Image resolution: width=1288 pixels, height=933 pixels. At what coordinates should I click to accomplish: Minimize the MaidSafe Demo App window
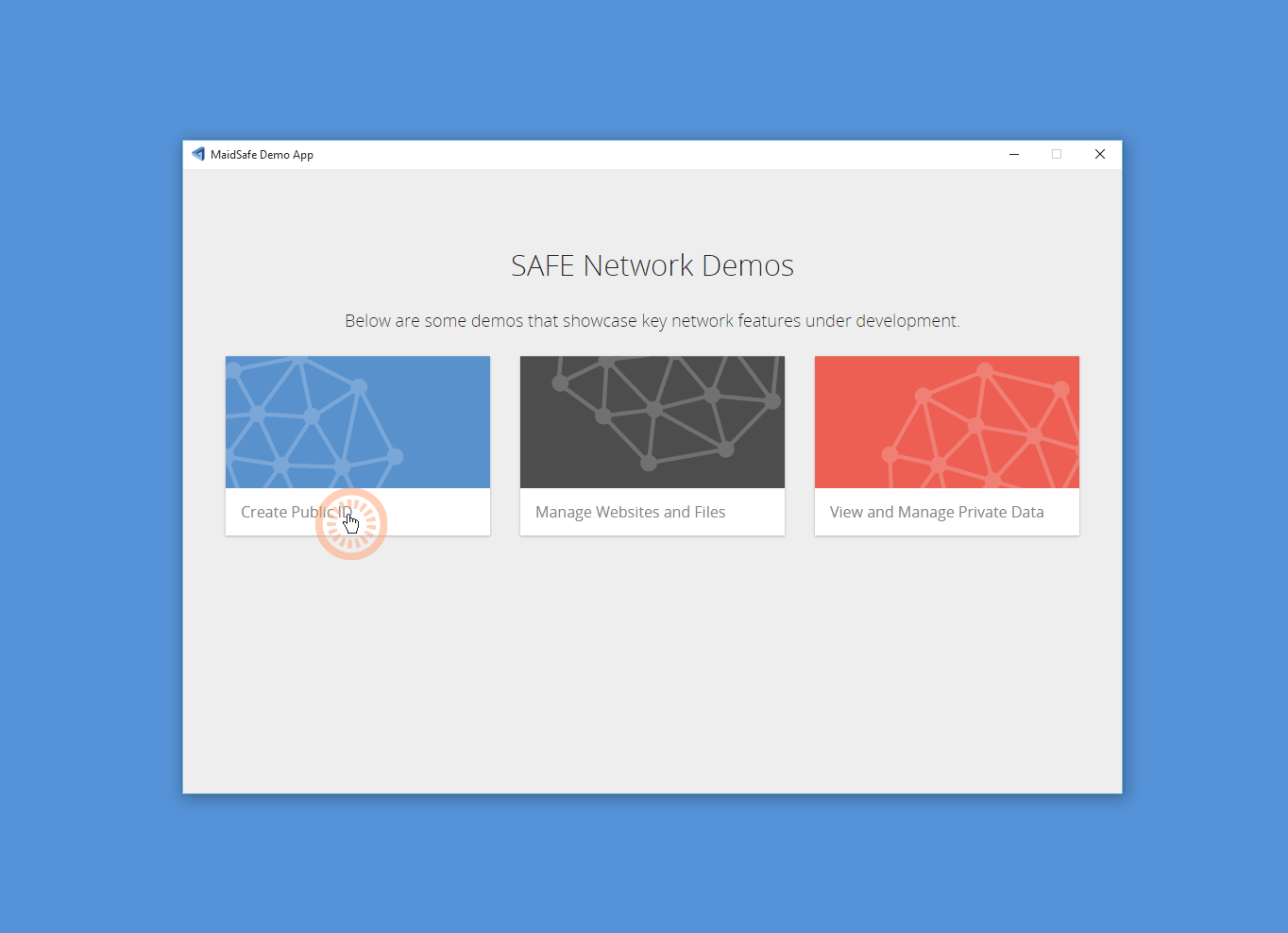[x=1014, y=154]
